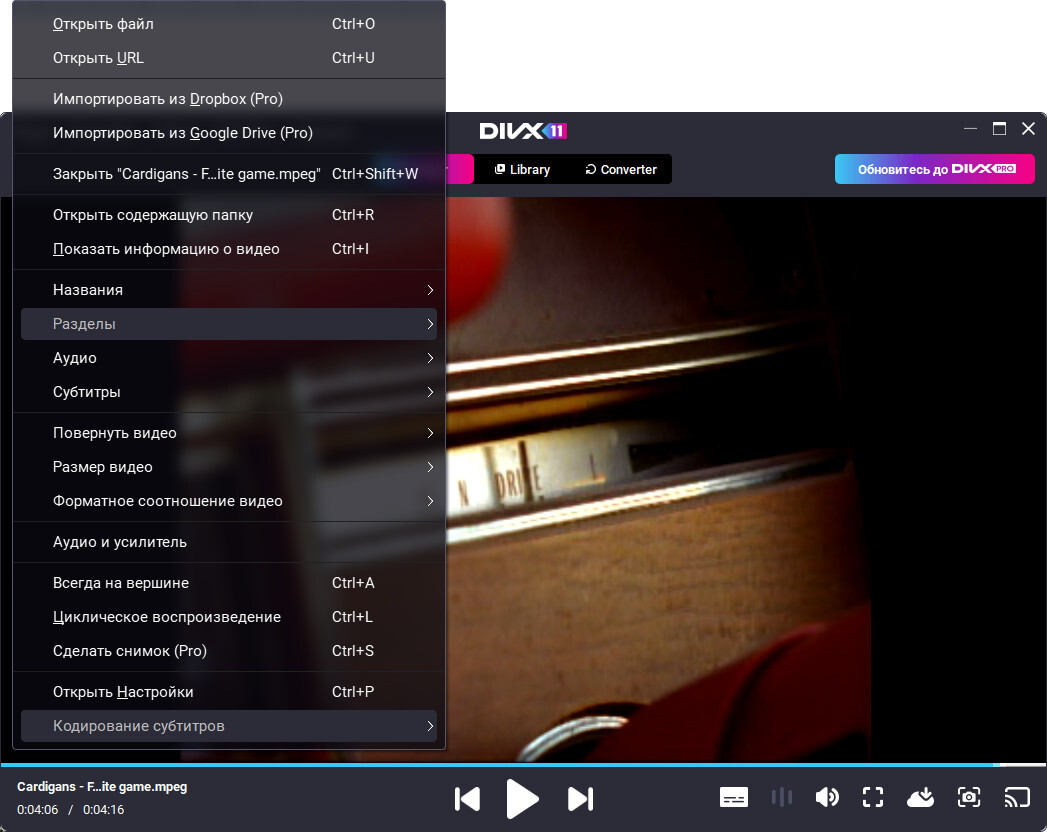Enter fullscreen mode via the fullscreen icon
The height and width of the screenshot is (832, 1047).
(873, 797)
